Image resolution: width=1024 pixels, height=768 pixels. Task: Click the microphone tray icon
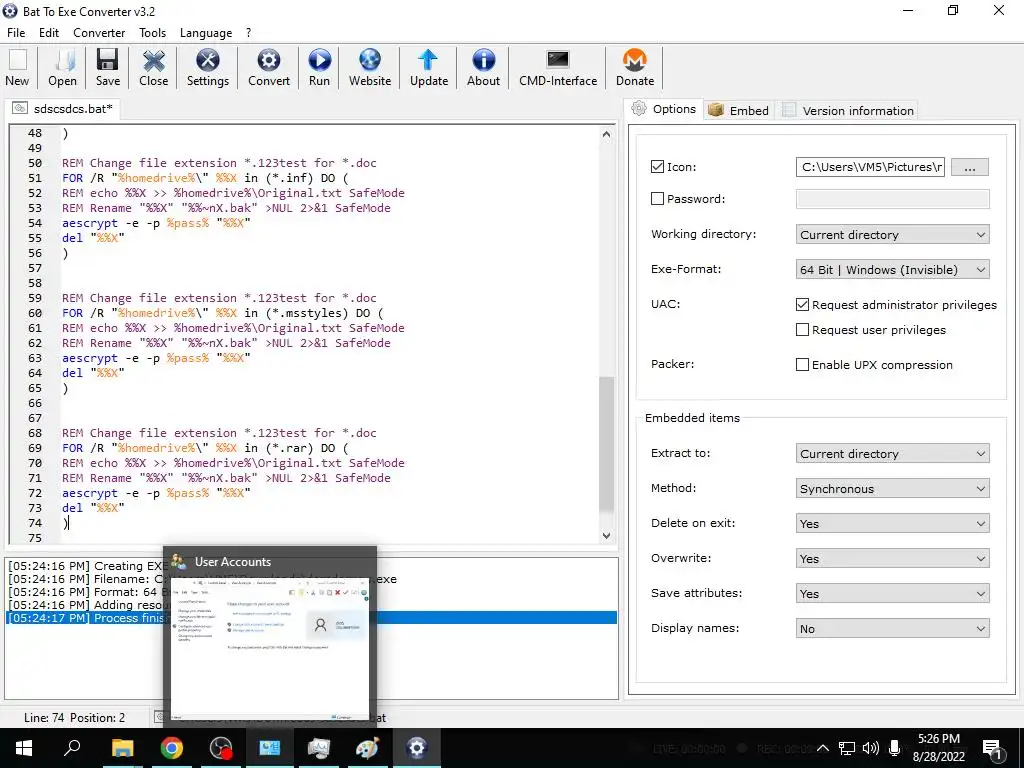[895, 748]
